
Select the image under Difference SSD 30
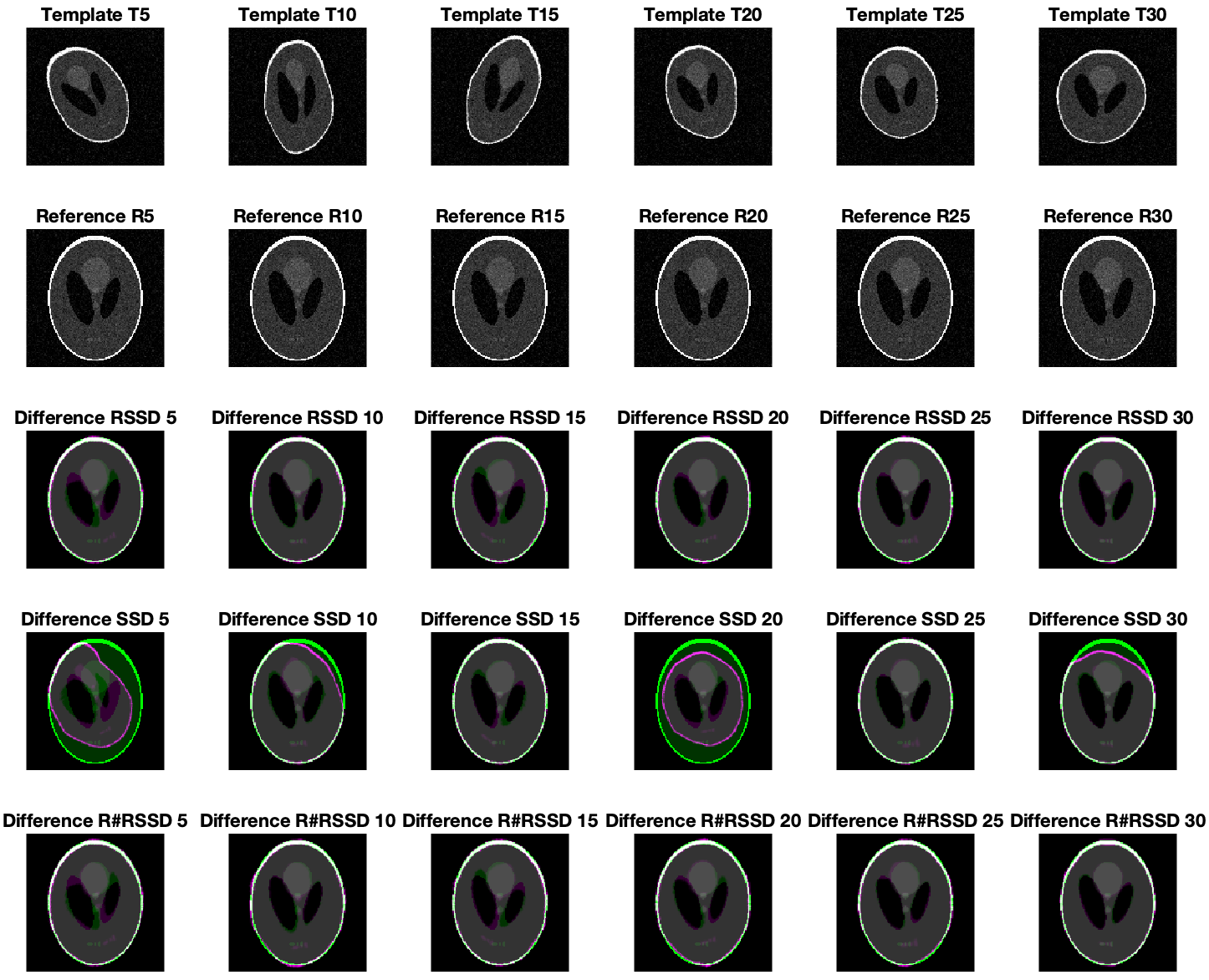1108,701
